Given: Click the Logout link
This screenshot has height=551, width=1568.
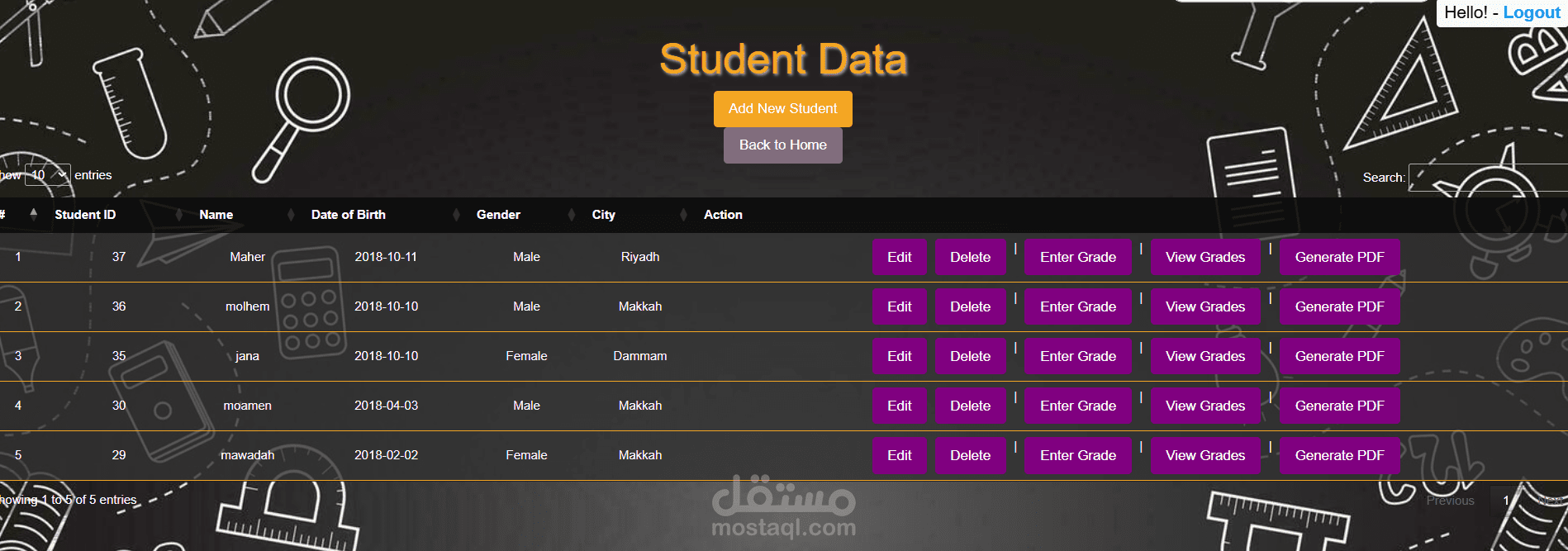Looking at the screenshot, I should (x=1532, y=12).
